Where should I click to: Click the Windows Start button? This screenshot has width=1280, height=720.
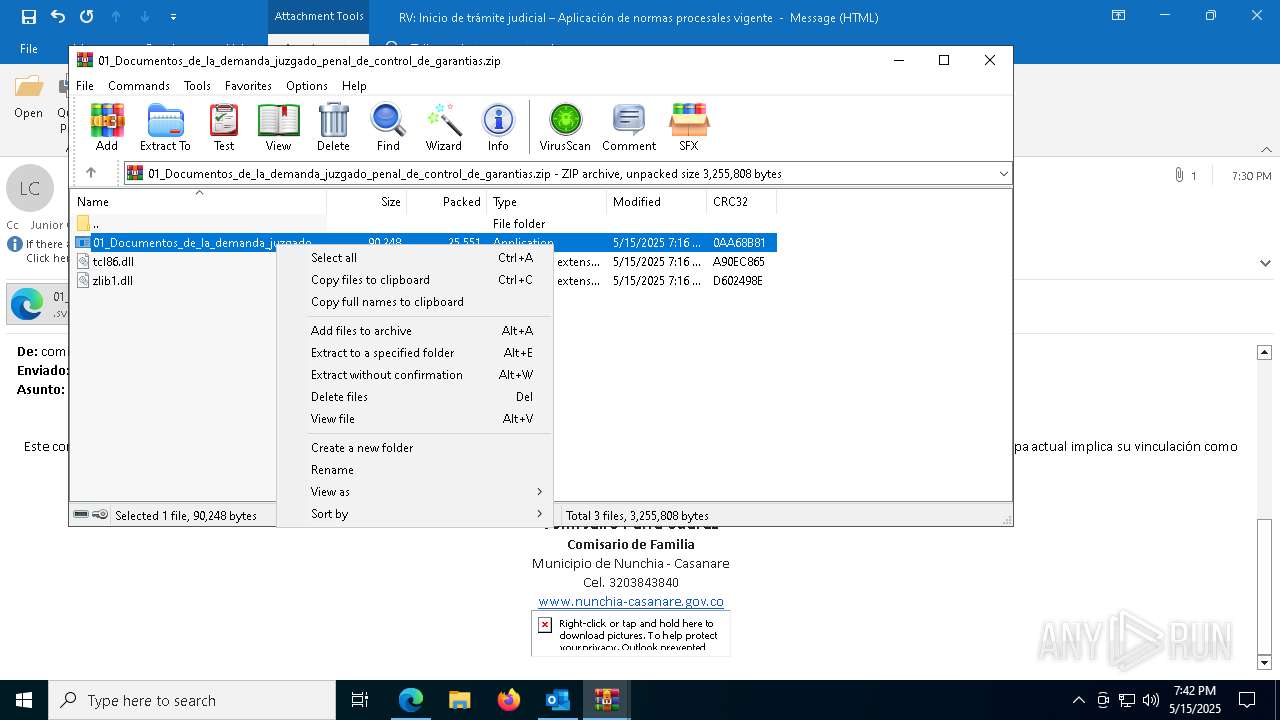[x=24, y=700]
